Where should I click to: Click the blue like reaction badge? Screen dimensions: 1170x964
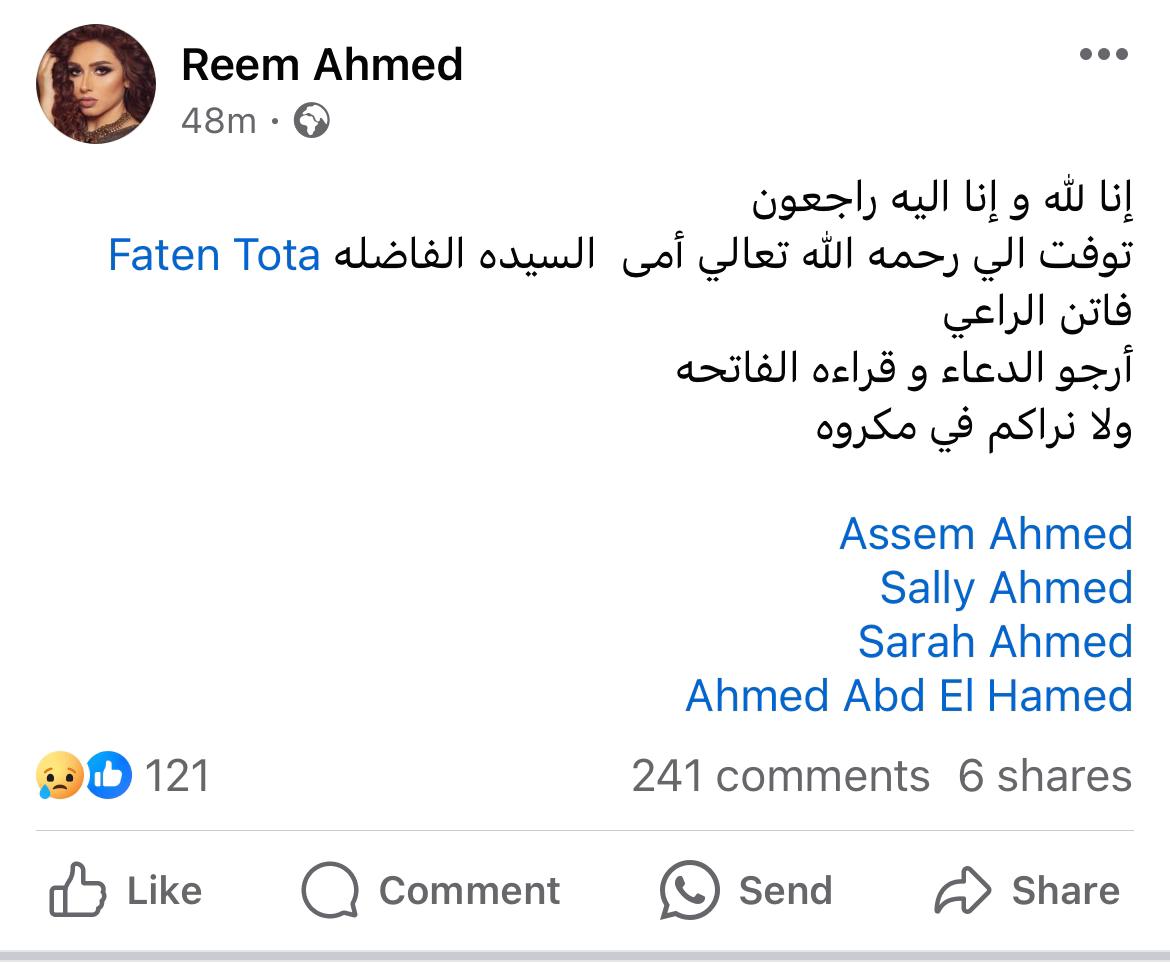(x=109, y=776)
